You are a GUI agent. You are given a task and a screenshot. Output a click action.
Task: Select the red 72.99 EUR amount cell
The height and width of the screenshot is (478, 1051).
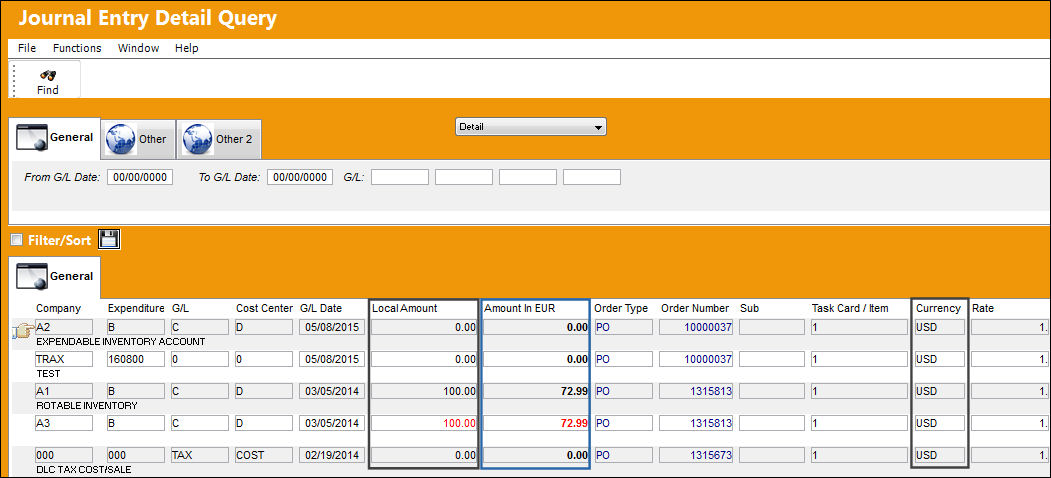point(536,423)
